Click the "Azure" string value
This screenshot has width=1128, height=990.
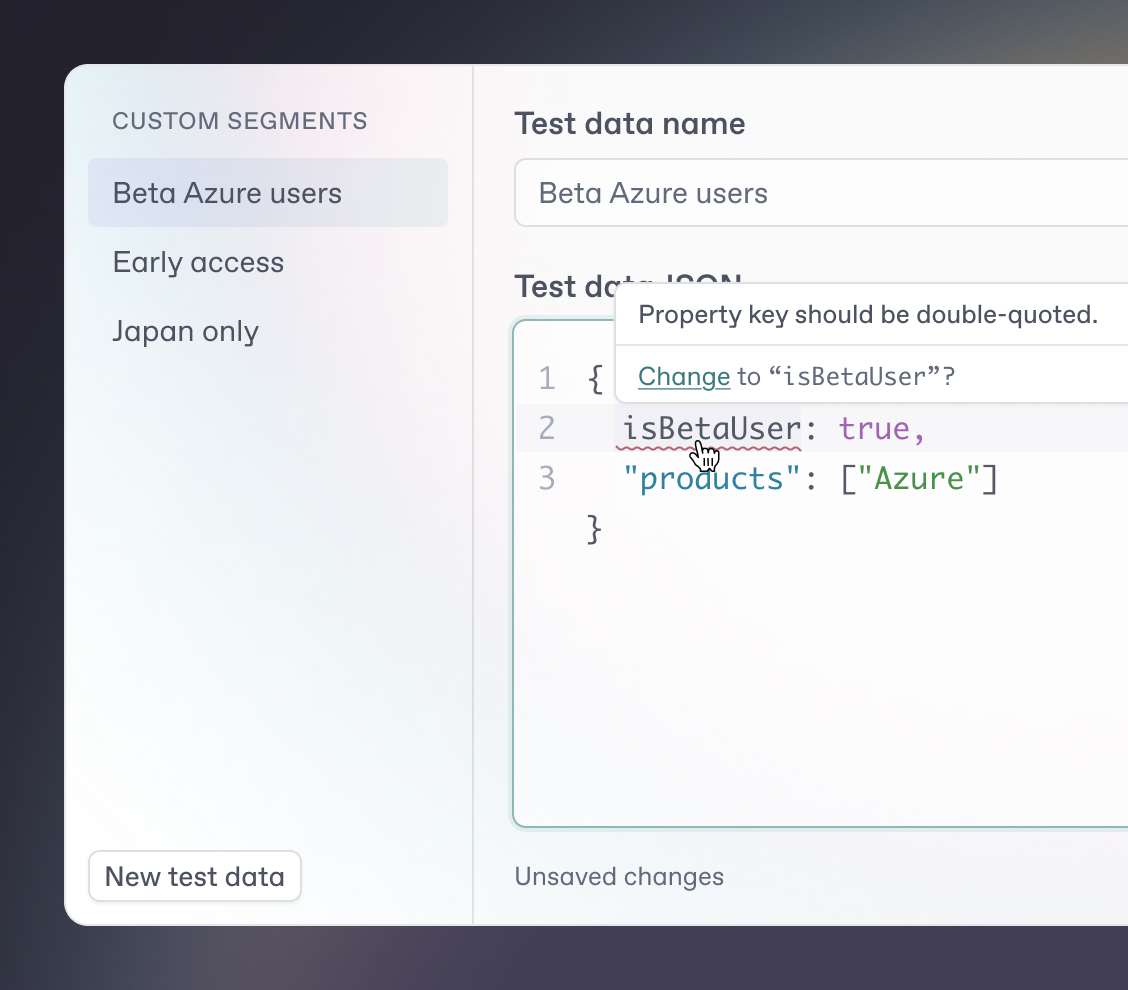pos(918,479)
